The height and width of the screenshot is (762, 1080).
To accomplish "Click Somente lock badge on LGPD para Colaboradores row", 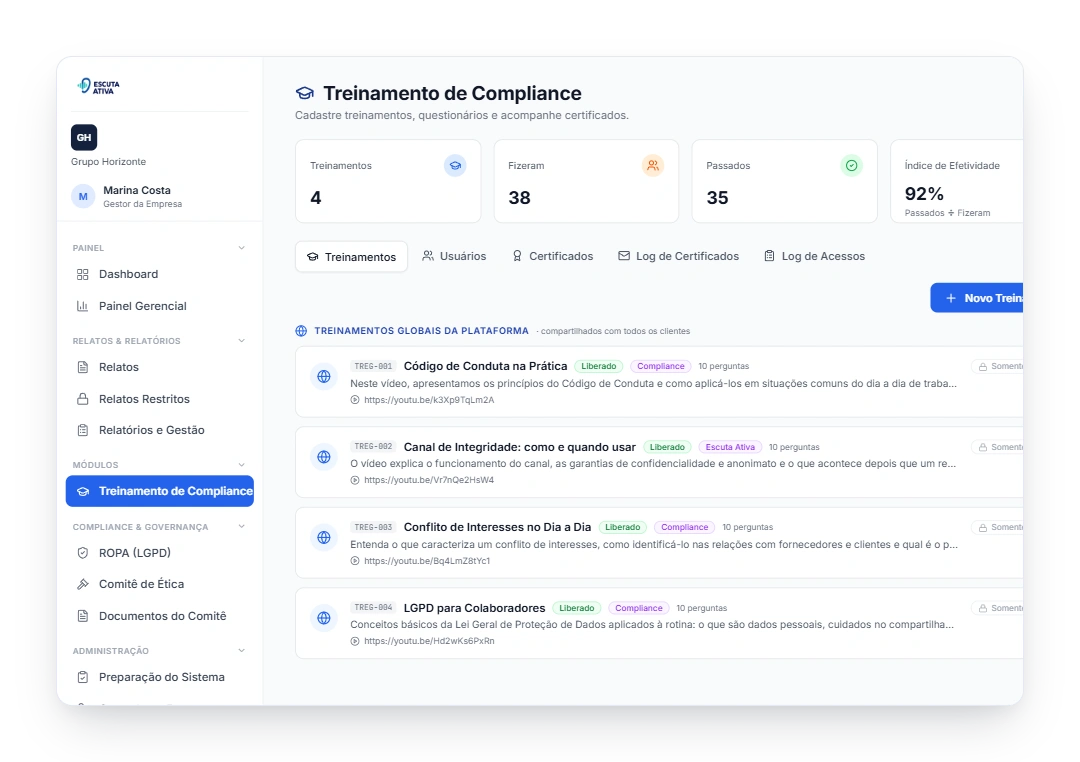I will pyautogui.click(x=997, y=608).
